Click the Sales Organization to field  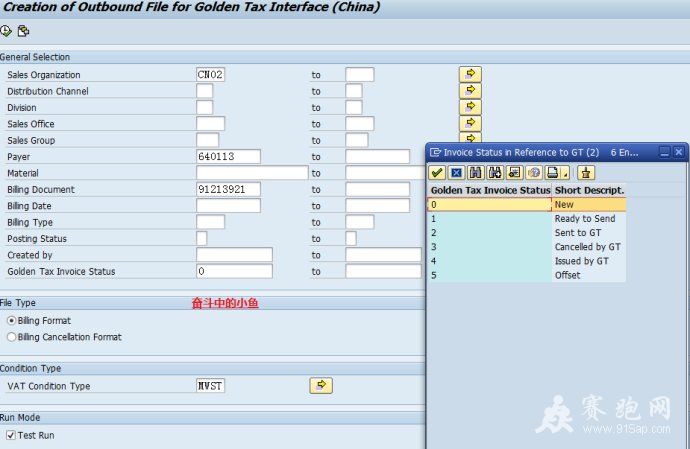pyautogui.click(x=360, y=74)
